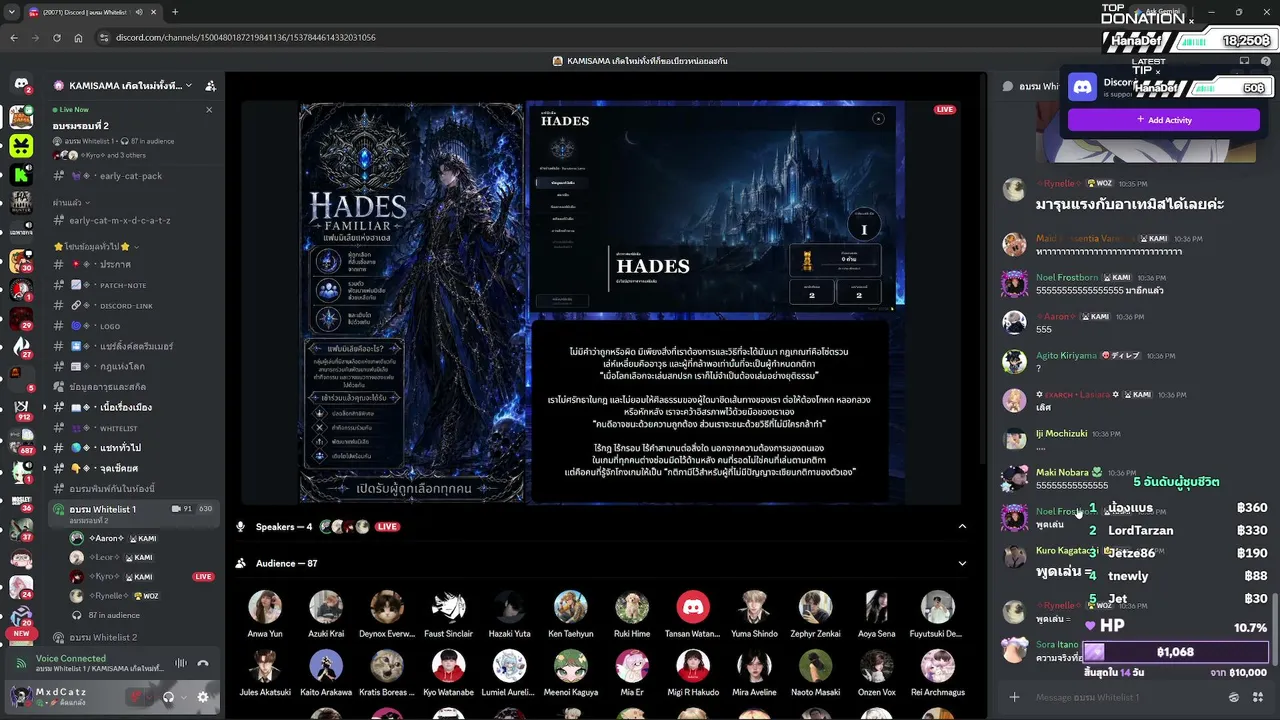Click the Voice Connected status text
Screen dimensions: 1280x720
(71, 658)
